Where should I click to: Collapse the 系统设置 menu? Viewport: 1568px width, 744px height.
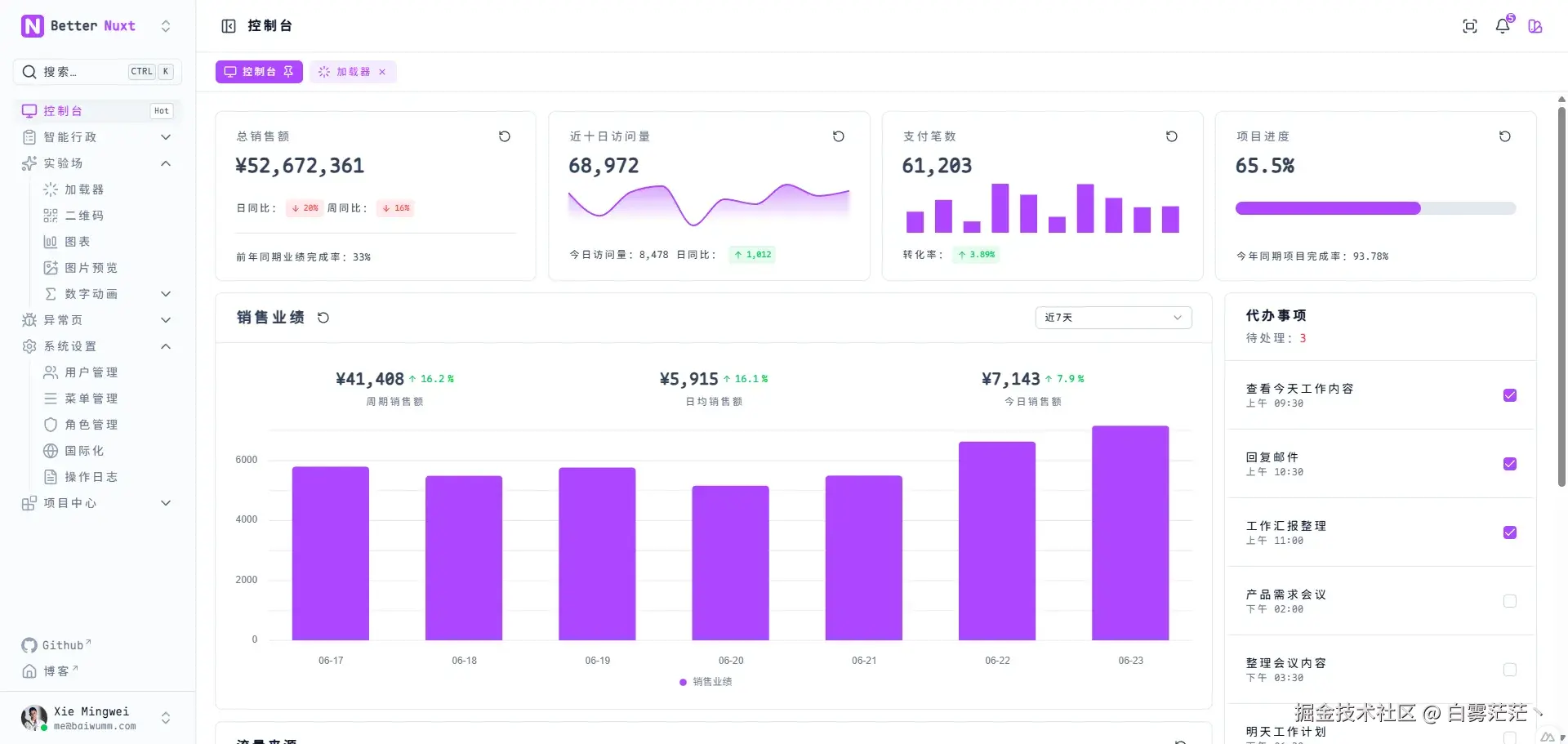pyautogui.click(x=97, y=346)
